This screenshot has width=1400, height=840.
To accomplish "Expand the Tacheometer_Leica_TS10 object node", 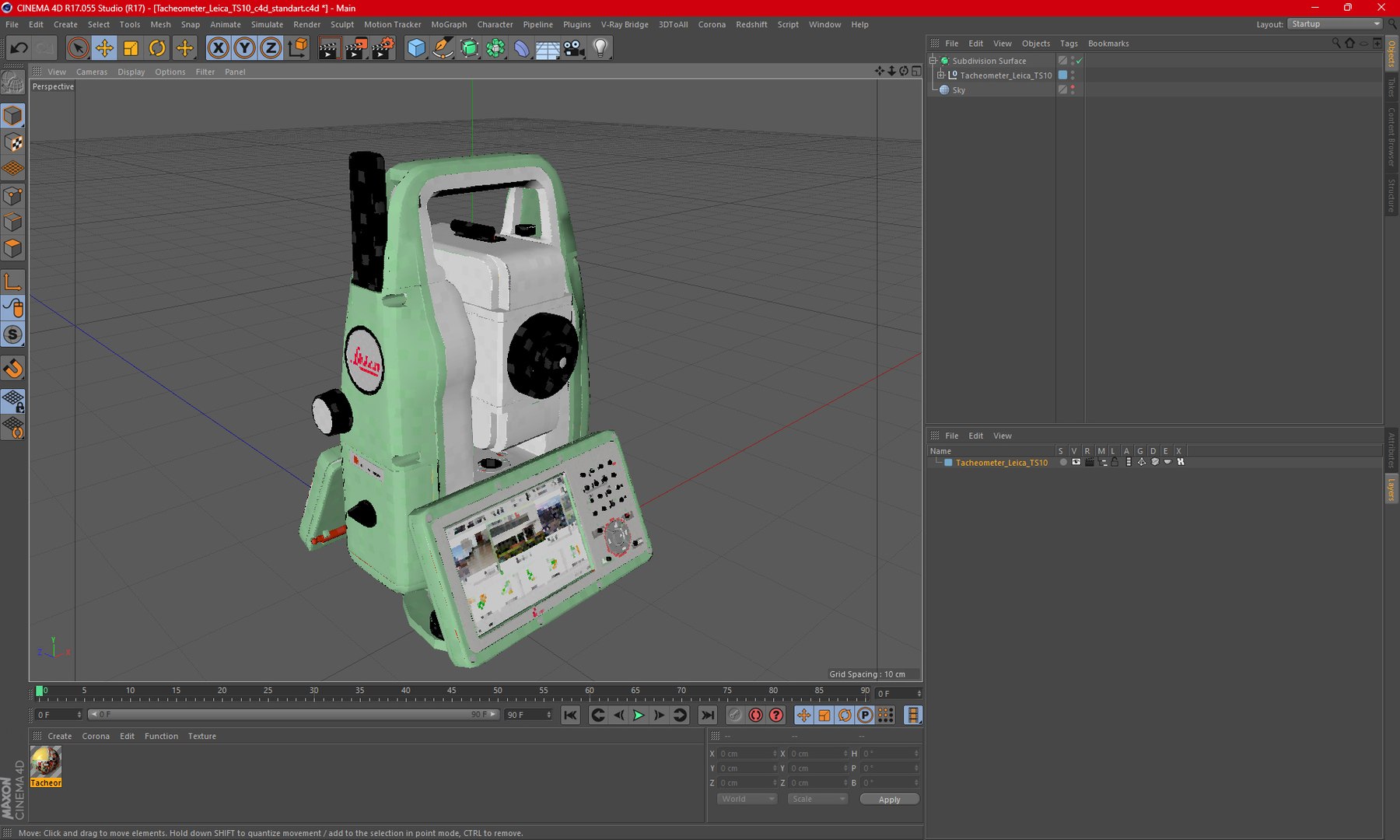I will coord(940,75).
